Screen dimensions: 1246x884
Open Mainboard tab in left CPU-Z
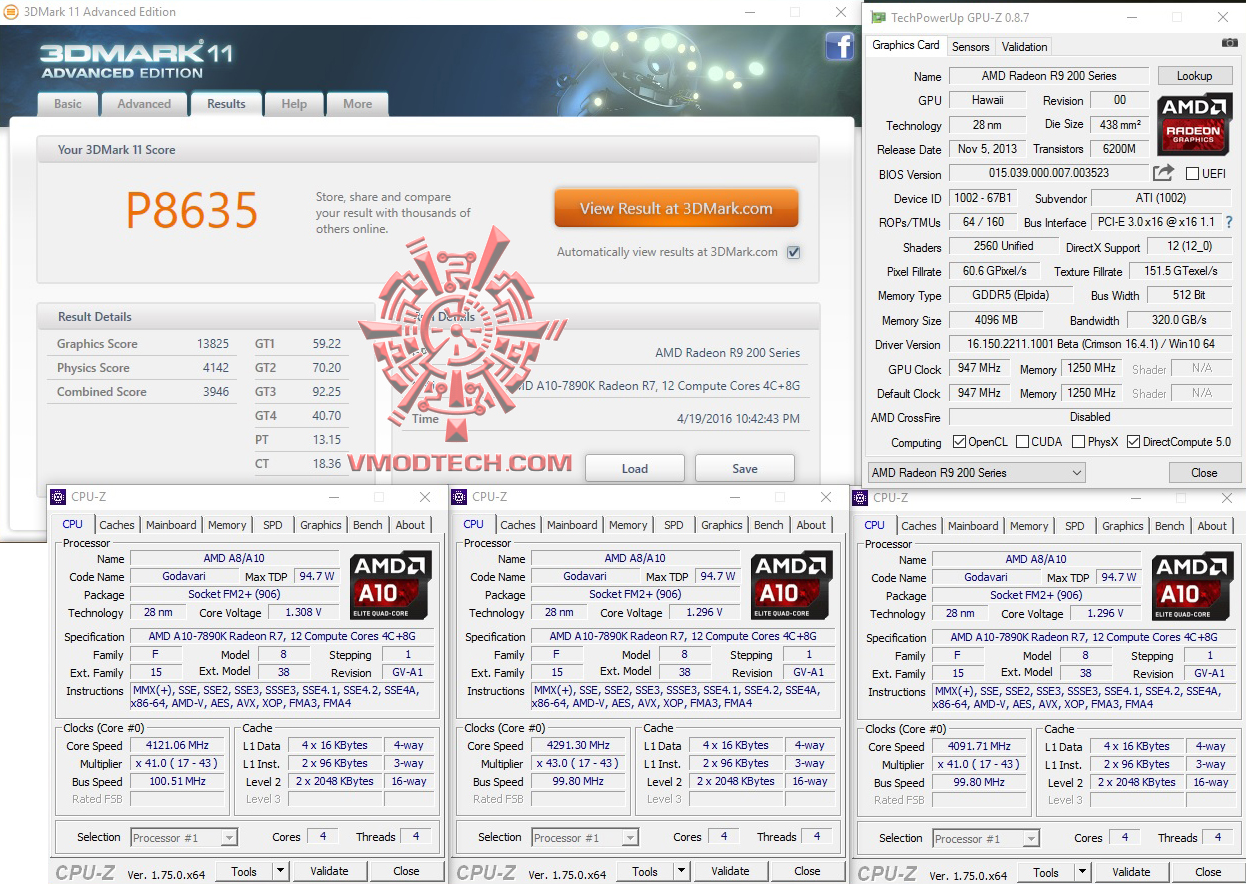[171, 525]
